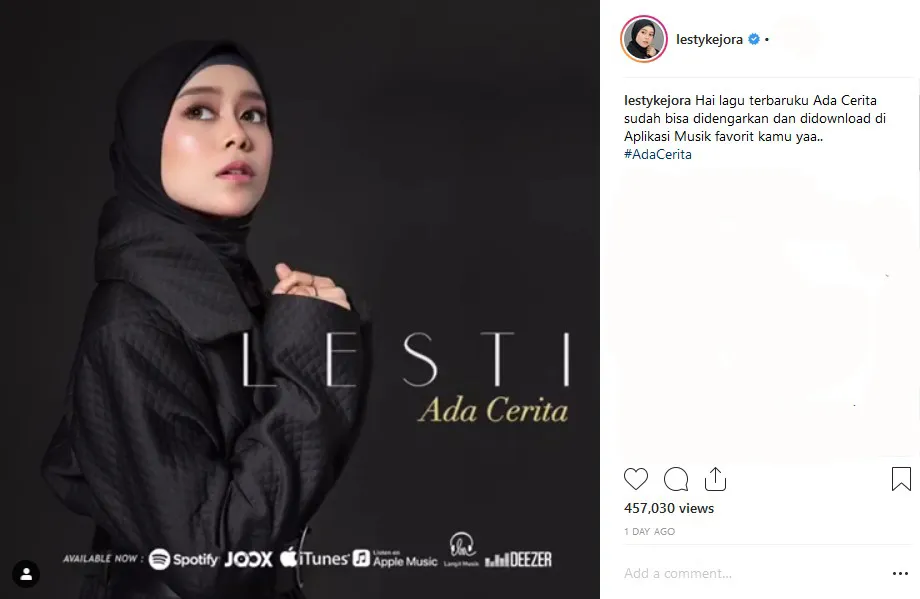Share the post using the share arrow icon
The width and height of the screenshot is (920, 599).
click(x=715, y=479)
